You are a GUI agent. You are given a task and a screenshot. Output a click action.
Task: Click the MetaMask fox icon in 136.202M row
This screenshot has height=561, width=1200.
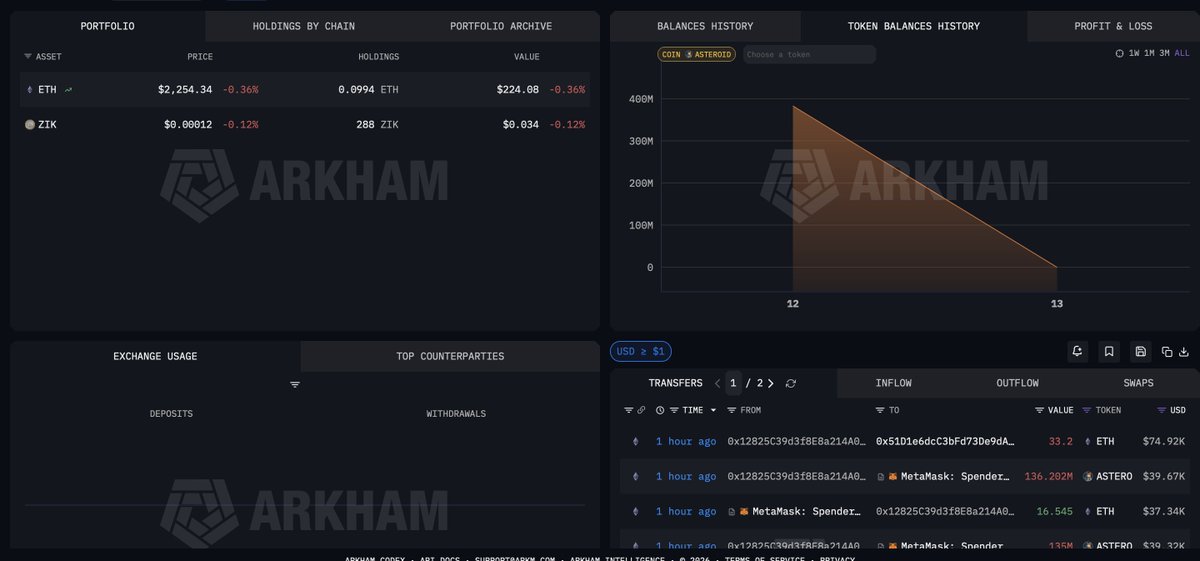[x=893, y=477]
